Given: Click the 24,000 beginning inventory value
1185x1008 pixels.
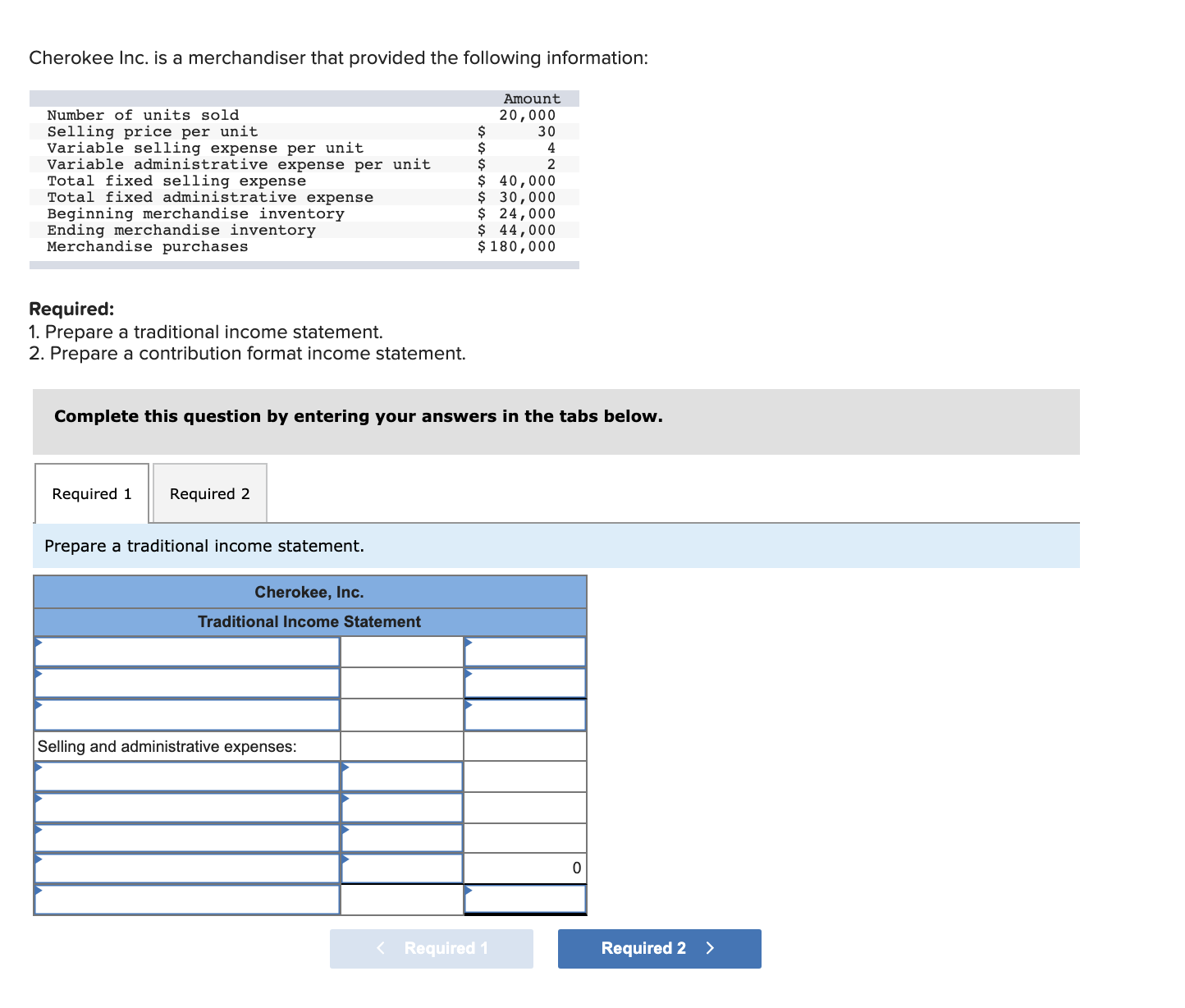Looking at the screenshot, I should point(528,213).
